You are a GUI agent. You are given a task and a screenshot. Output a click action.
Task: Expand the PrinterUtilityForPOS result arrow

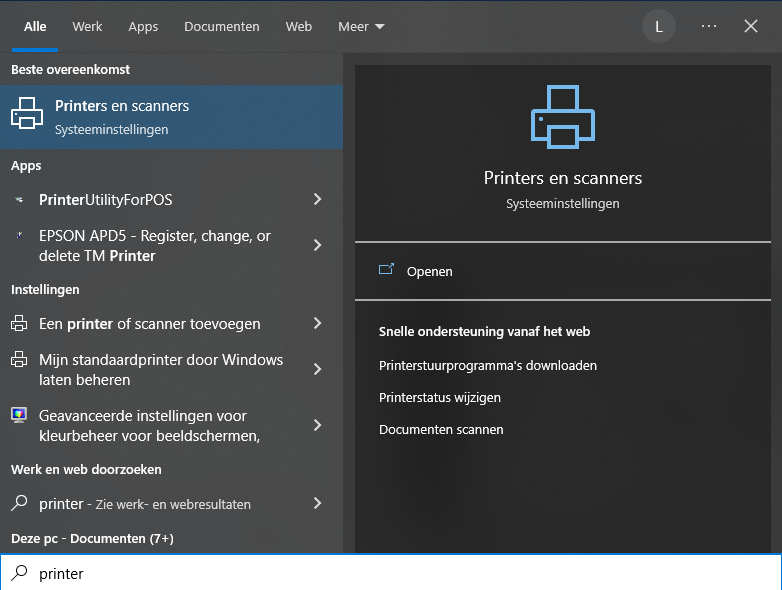pos(317,200)
